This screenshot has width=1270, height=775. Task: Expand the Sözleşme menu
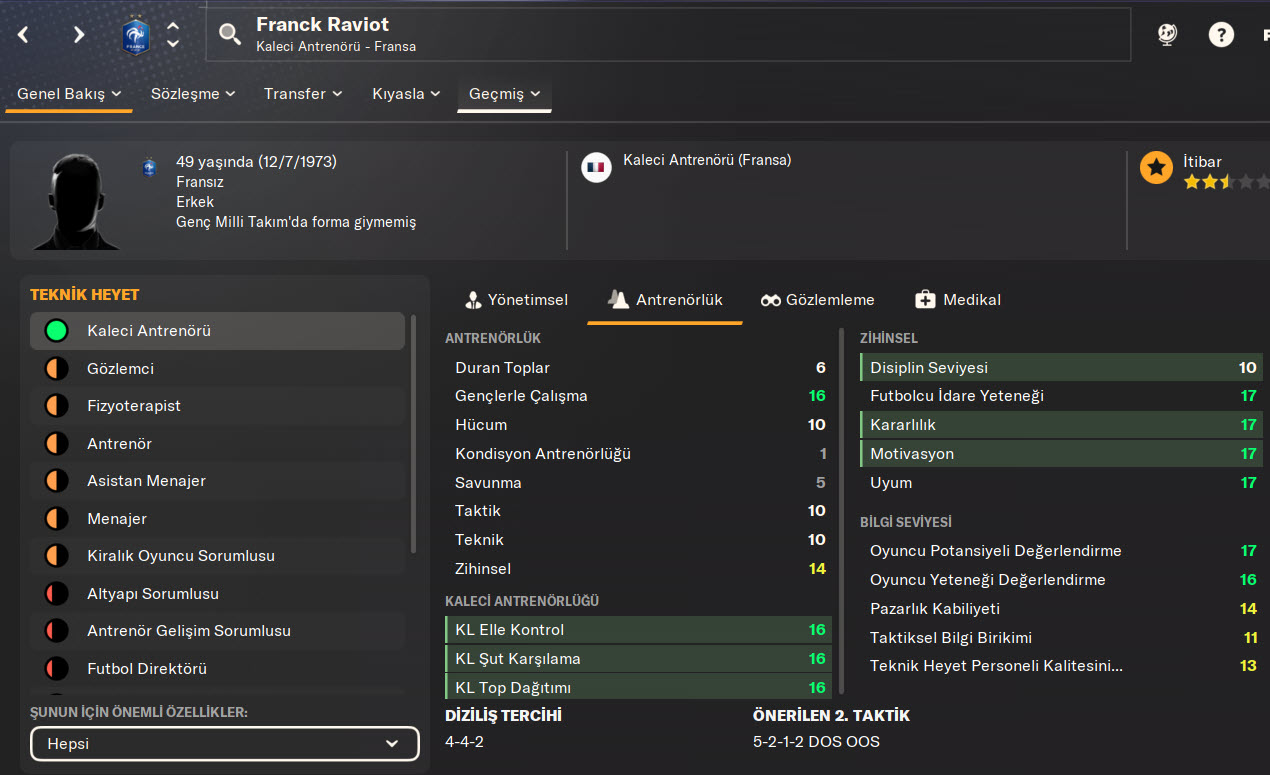point(193,94)
